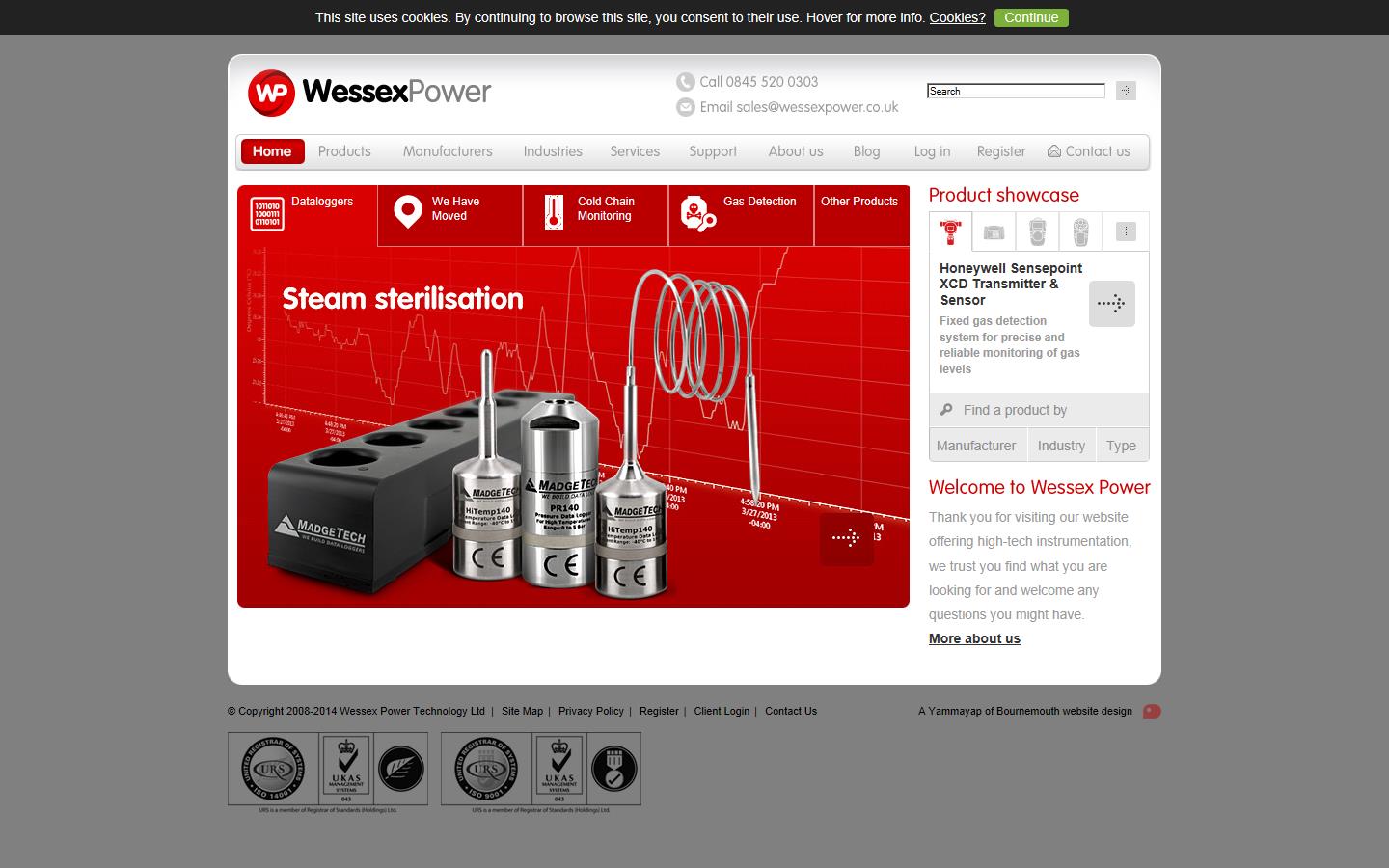The image size is (1389, 868).
Task: Show the plus icon in product showcase
Action: (1126, 231)
